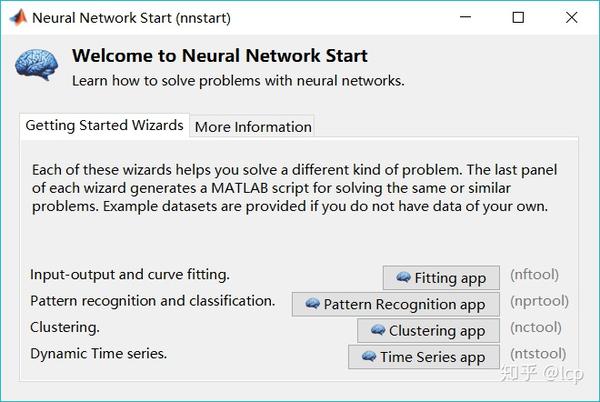Close the Neural Network Start window
Image resolution: width=600 pixels, height=402 pixels.
571,17
